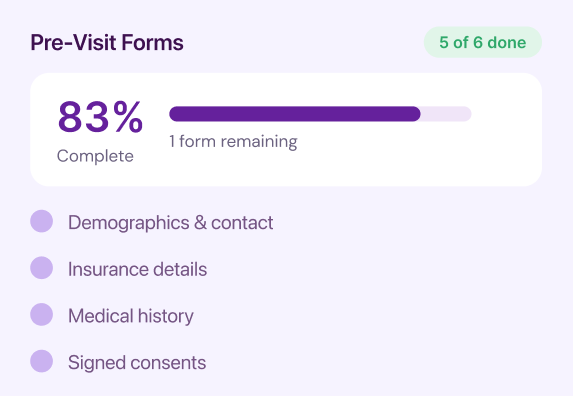Screen dimensions: 573x396
Task: Click the light unfilled progress bar remainder
Action: point(446,114)
